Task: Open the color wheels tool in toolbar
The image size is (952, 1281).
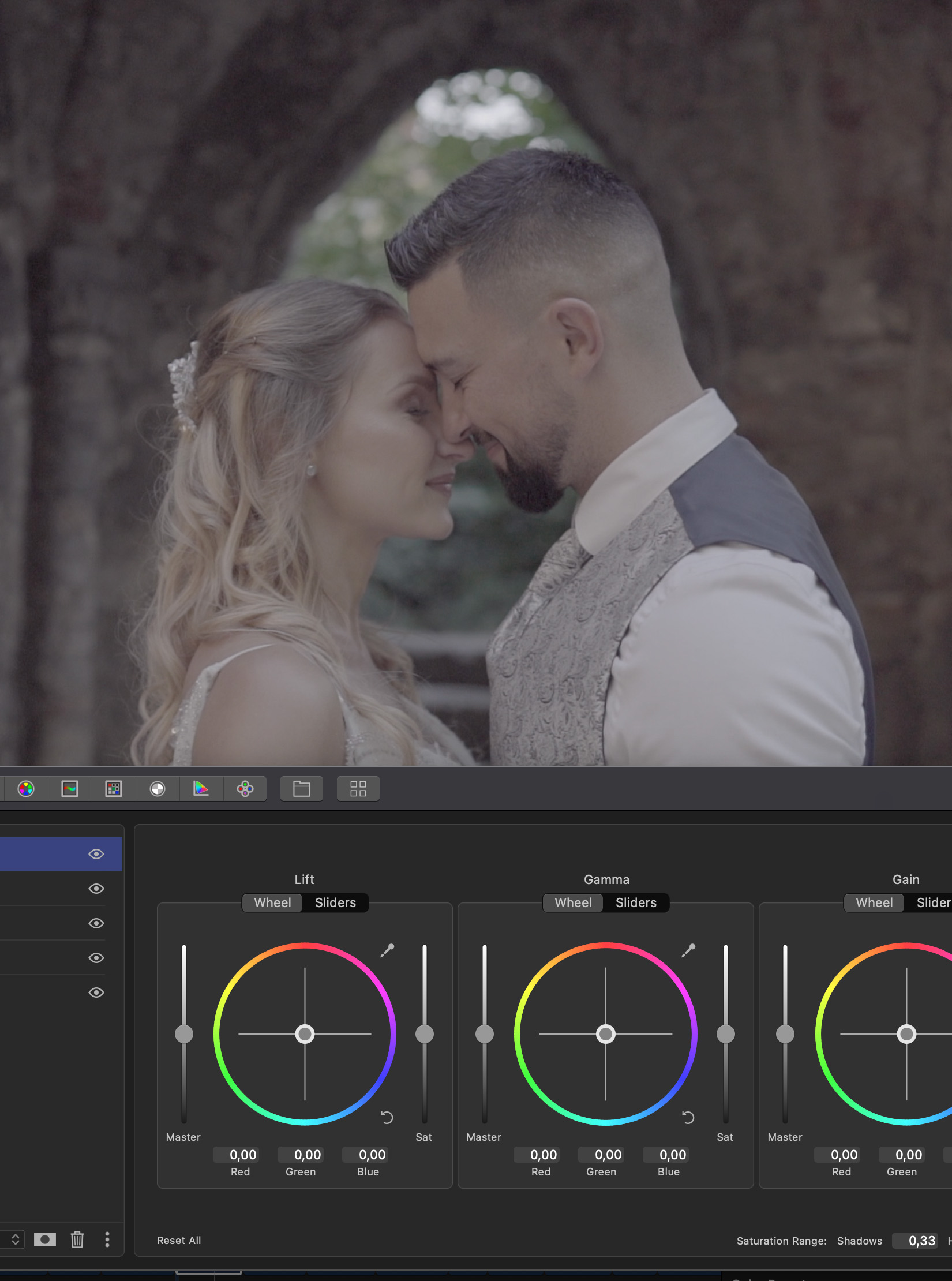Action: pos(26,789)
